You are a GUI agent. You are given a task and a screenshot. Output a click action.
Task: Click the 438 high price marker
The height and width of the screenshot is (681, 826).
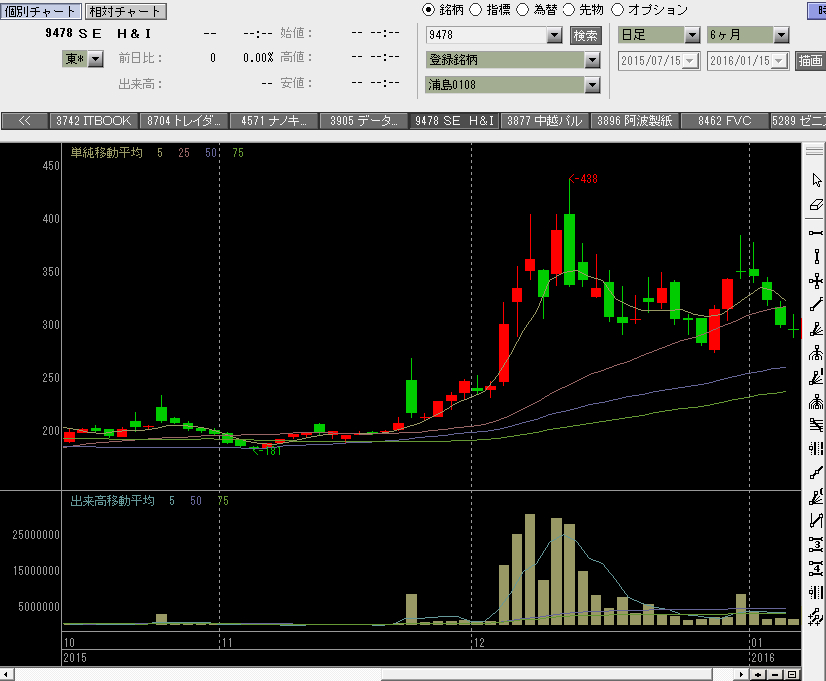click(584, 179)
